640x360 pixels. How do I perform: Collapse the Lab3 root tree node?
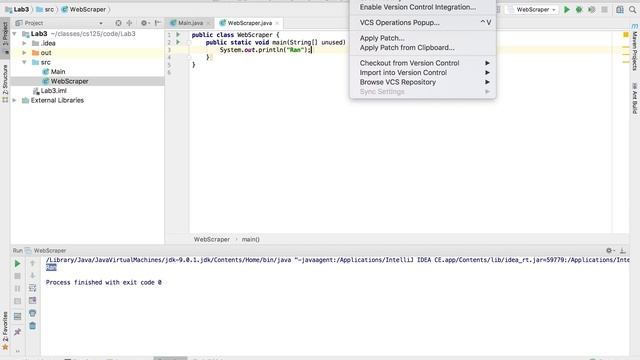(15, 34)
